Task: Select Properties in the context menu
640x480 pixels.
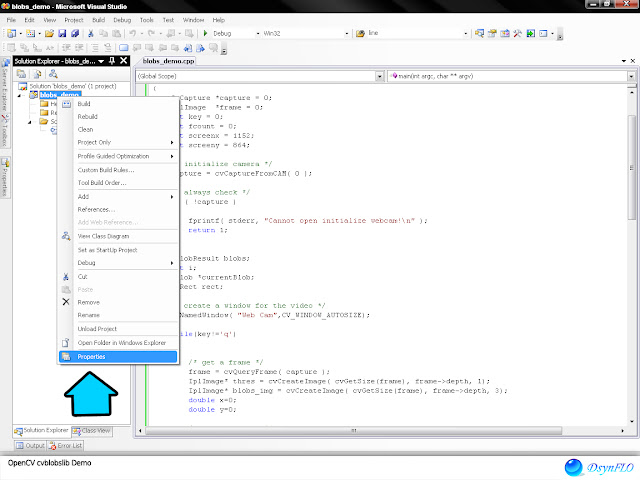Action: pos(118,357)
